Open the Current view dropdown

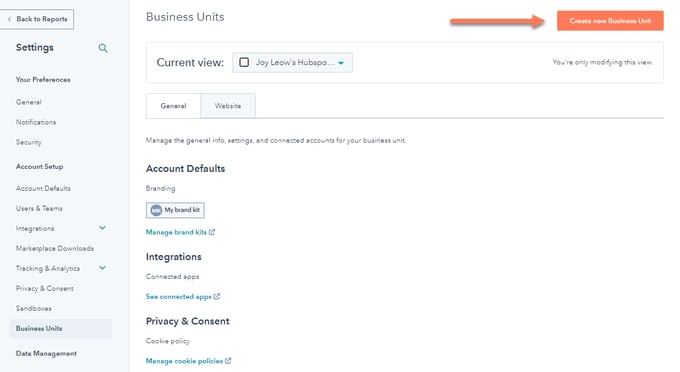292,62
